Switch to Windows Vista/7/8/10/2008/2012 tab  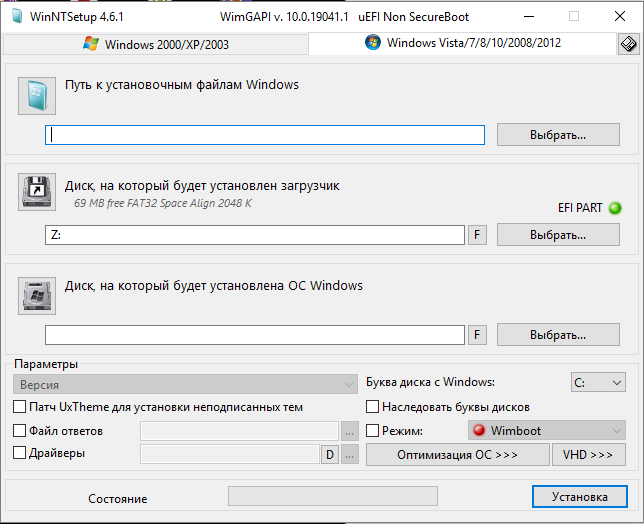tap(463, 43)
